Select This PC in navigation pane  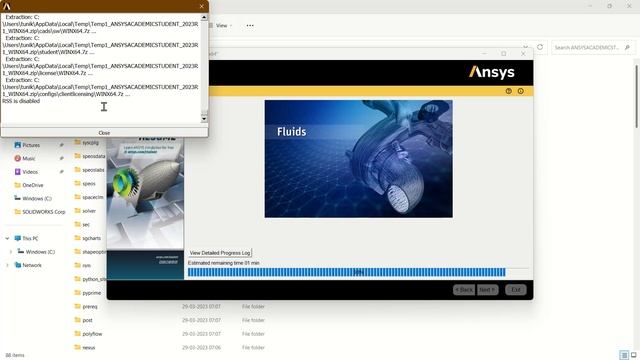pyautogui.click(x=30, y=238)
